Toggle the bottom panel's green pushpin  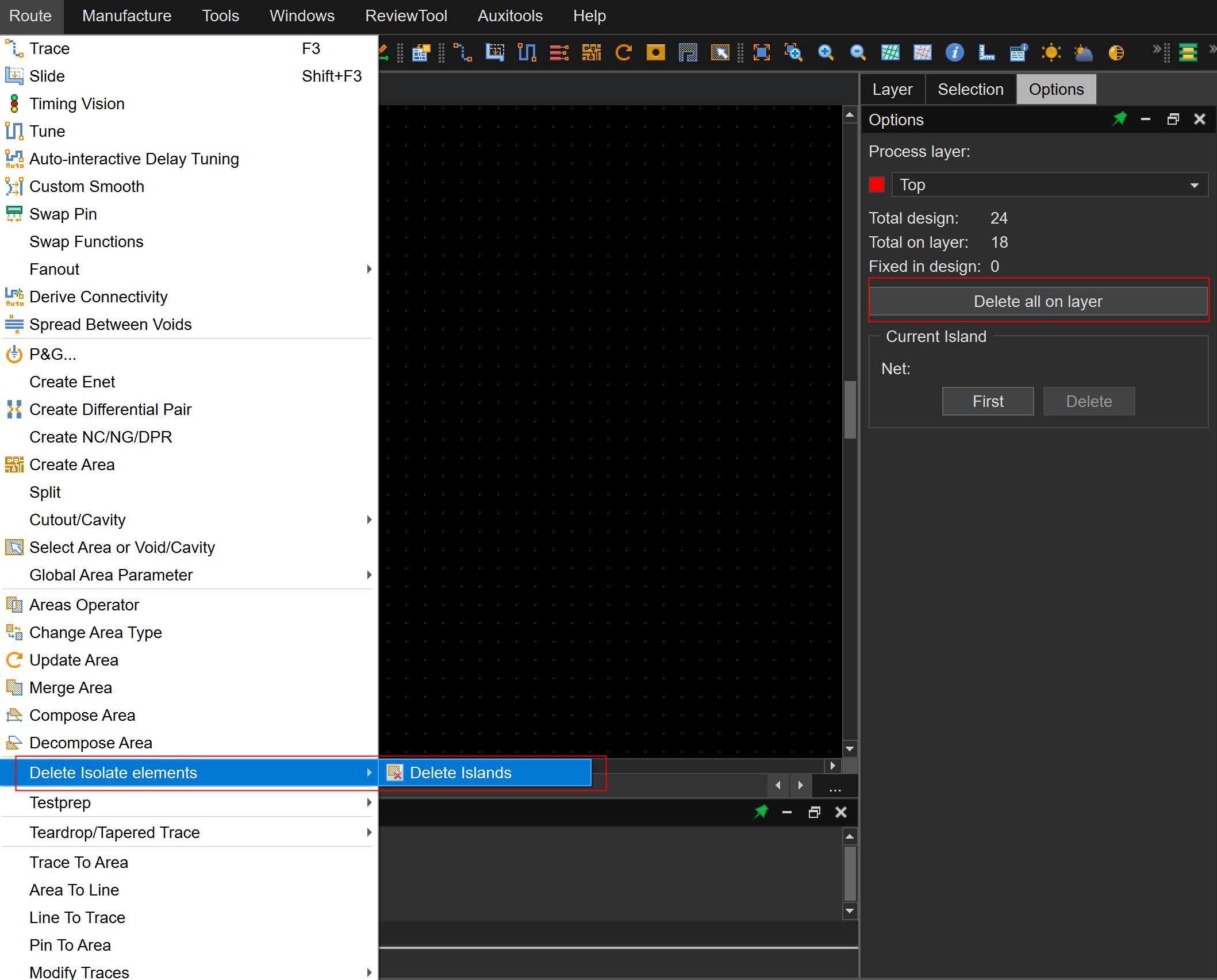pos(761,812)
